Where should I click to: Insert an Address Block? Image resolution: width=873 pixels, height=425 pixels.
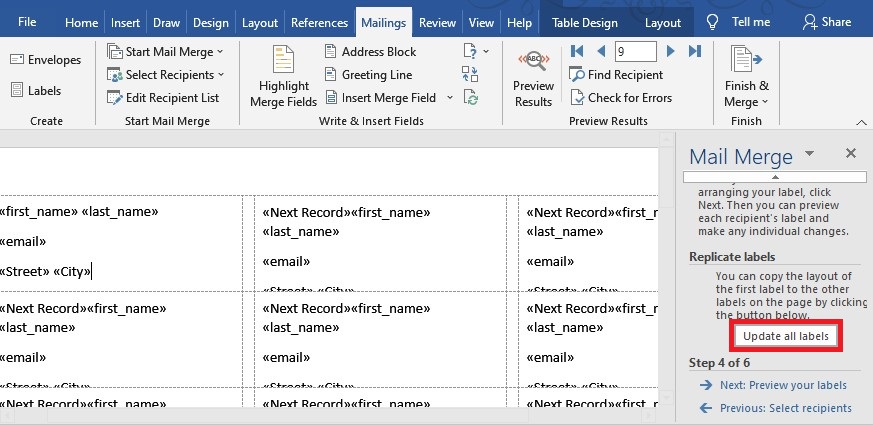pyautogui.click(x=370, y=52)
